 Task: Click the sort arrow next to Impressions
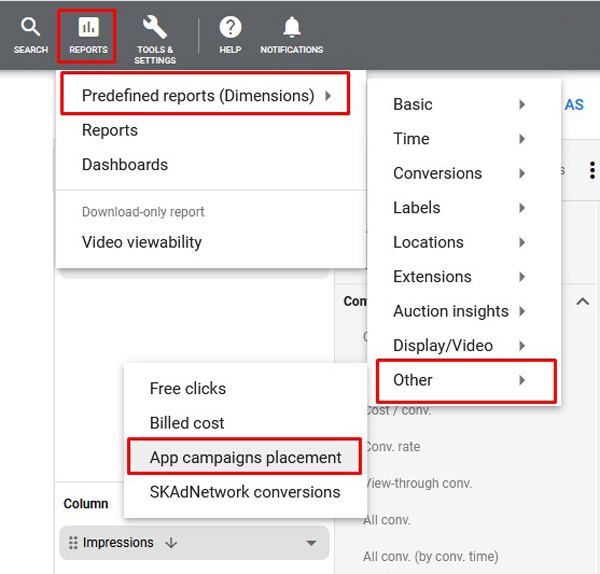click(171, 543)
